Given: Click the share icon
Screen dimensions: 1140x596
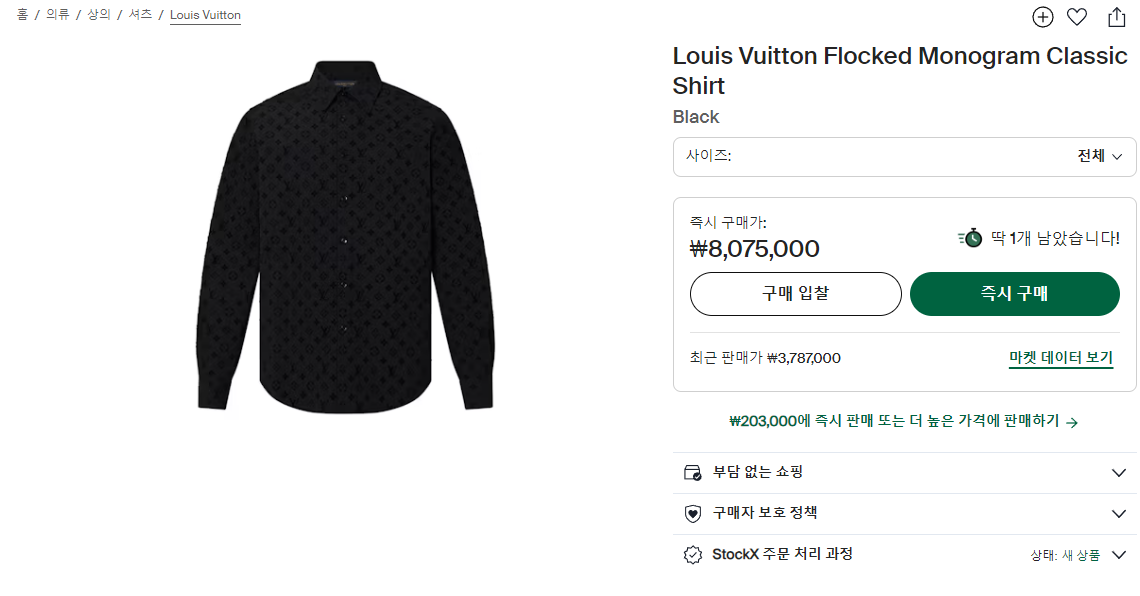Looking at the screenshot, I should (1116, 17).
